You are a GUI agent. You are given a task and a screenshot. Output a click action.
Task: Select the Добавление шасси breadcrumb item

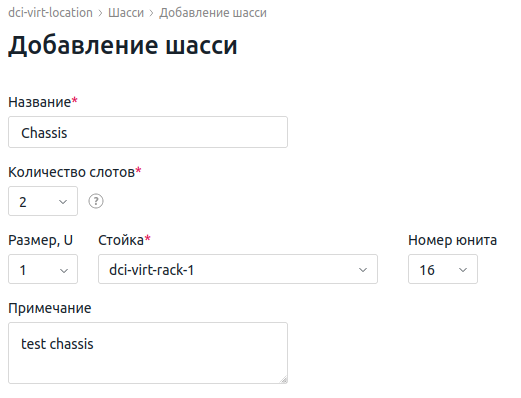point(213,13)
